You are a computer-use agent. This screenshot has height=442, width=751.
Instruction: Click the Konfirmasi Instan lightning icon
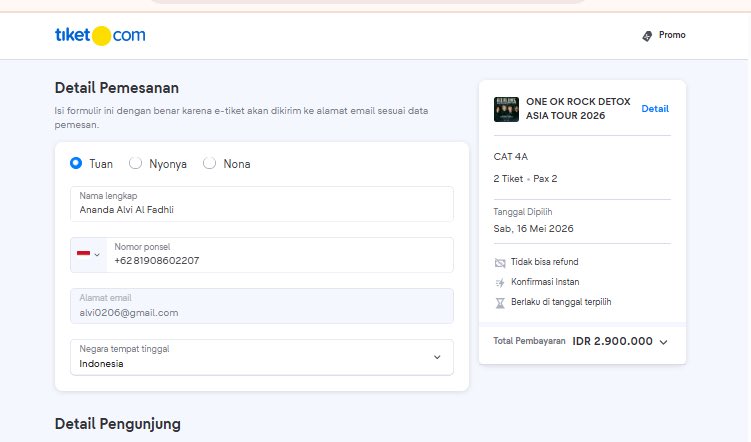[500, 283]
